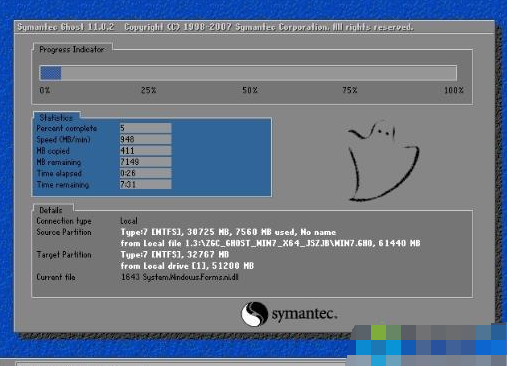Click the symantec wordmark text
Image resolution: width=507 pixels, height=366 pixels.
(x=304, y=314)
